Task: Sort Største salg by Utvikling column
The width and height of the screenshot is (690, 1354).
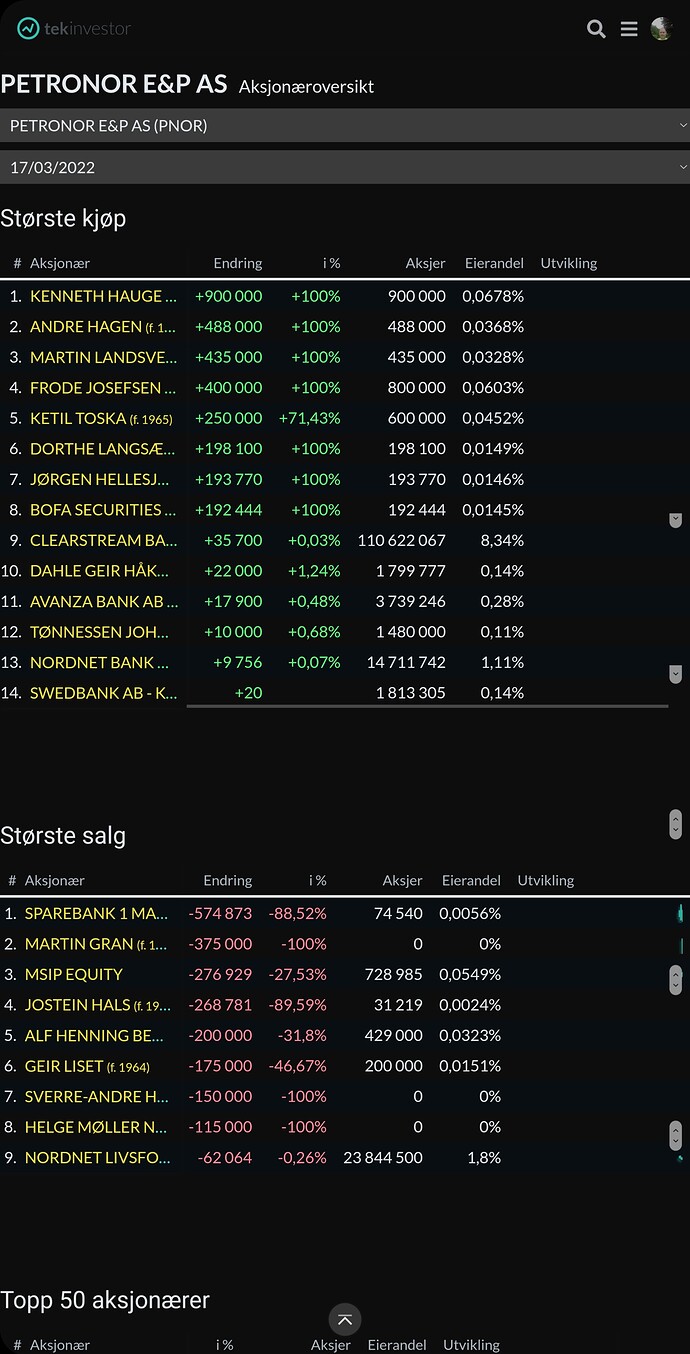Action: (x=546, y=881)
